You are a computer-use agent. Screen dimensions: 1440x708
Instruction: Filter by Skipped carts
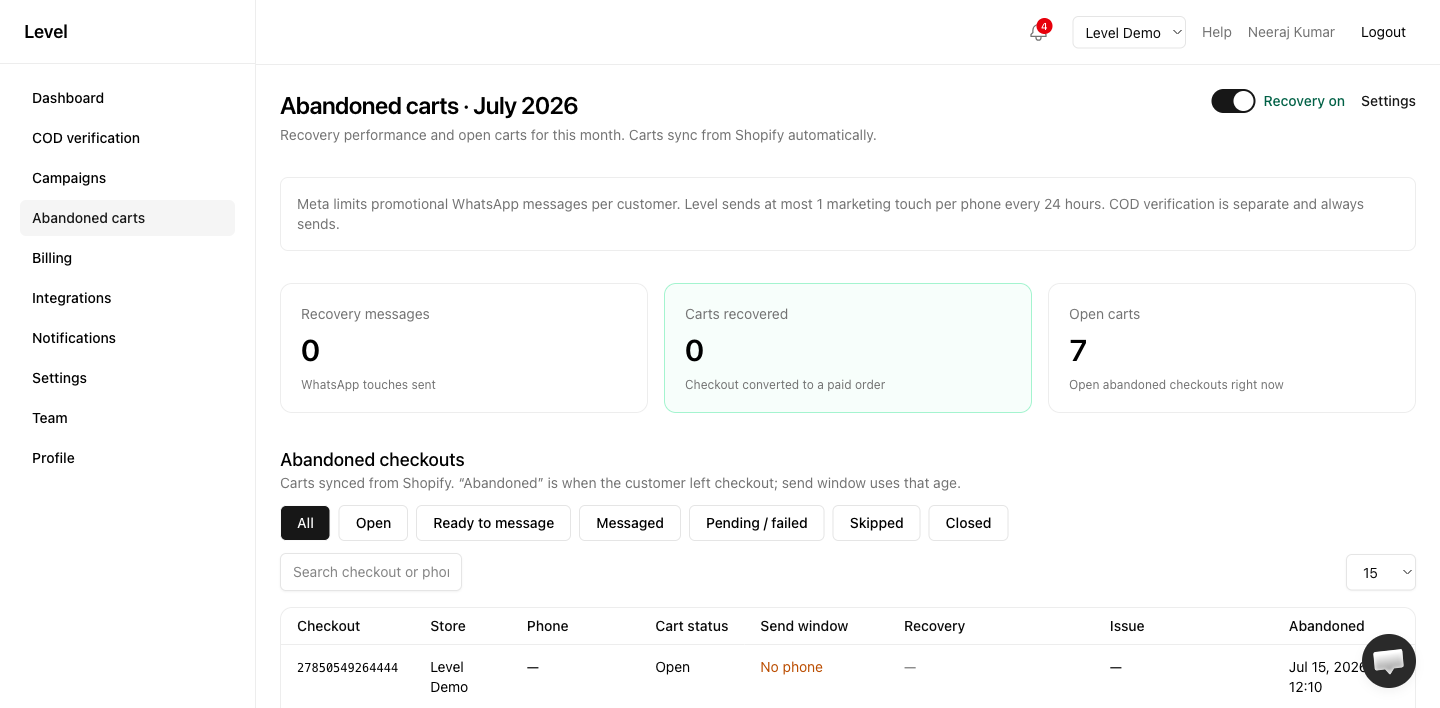[876, 523]
